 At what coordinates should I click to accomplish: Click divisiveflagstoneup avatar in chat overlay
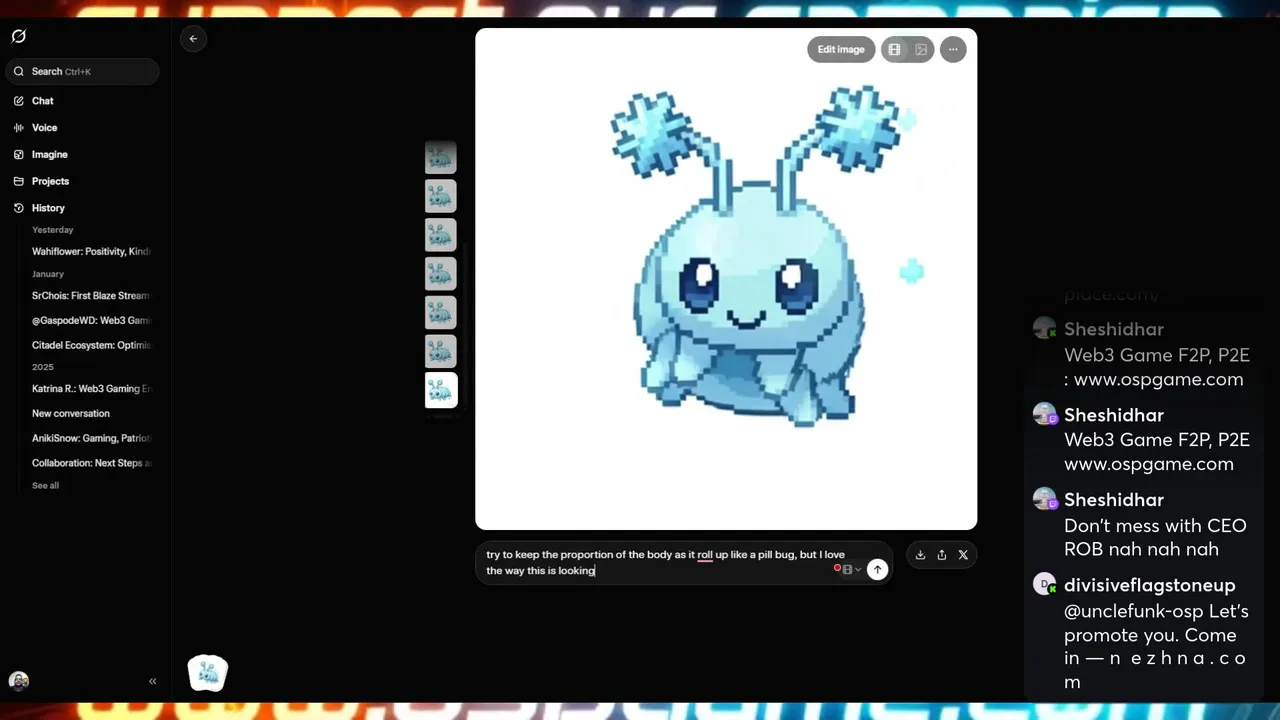coord(1044,584)
